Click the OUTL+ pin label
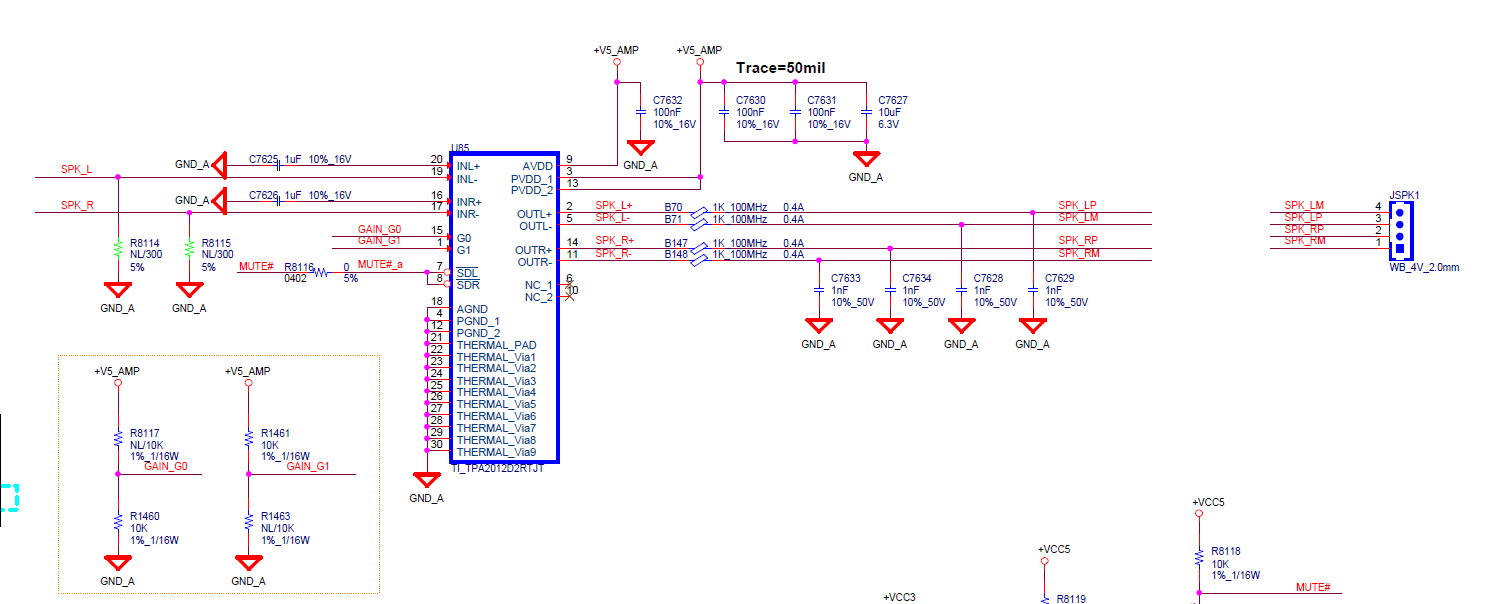1496x604 pixels. coord(534,213)
